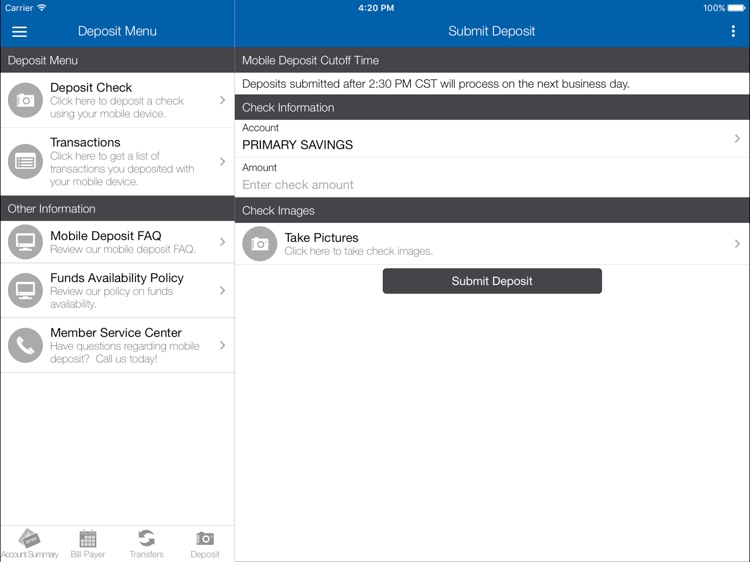The width and height of the screenshot is (750, 562).
Task: Click the Check Information section header
Action: (492, 107)
